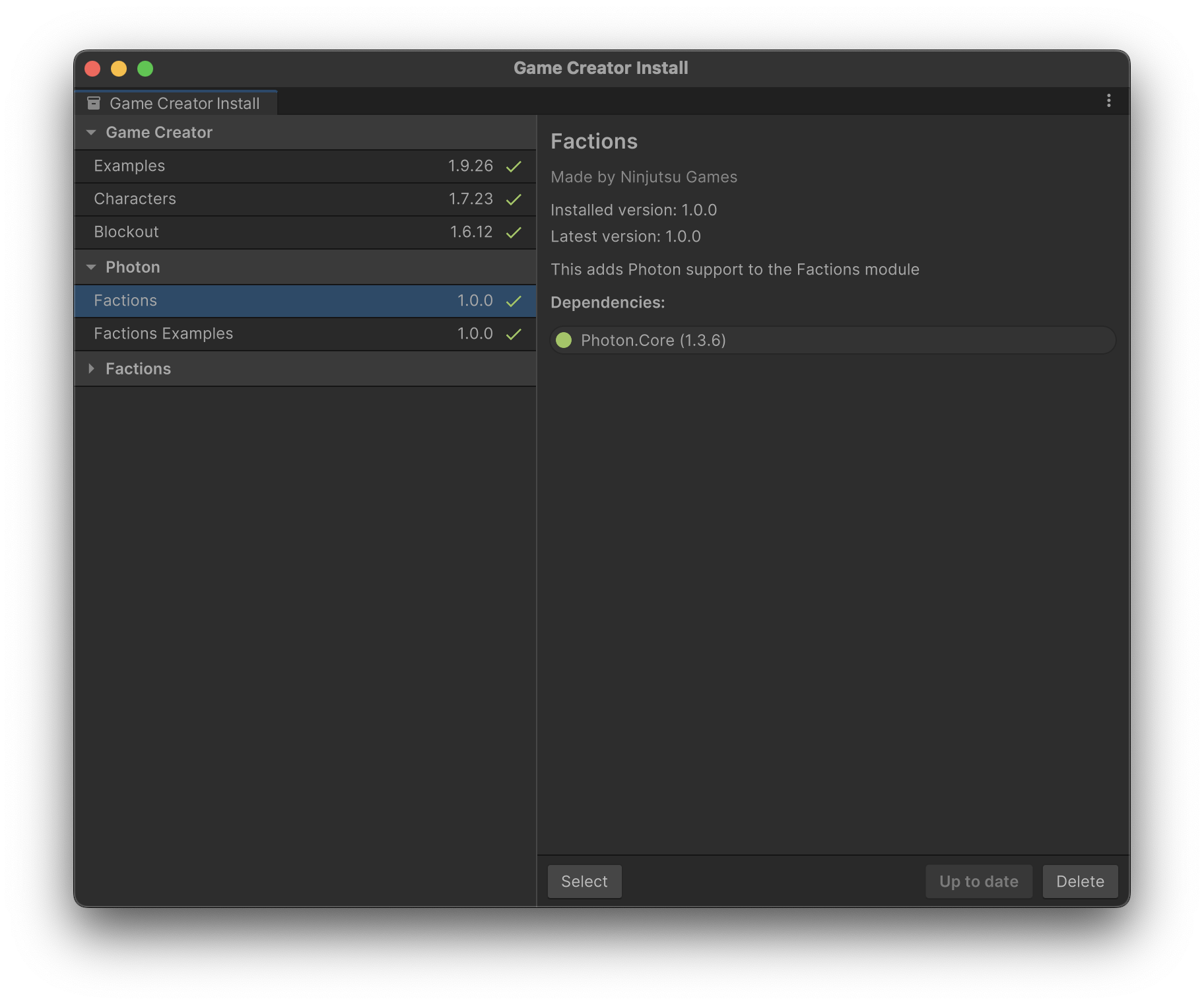The image size is (1204, 1005).
Task: Open the three-dot options menu
Action: [1108, 100]
